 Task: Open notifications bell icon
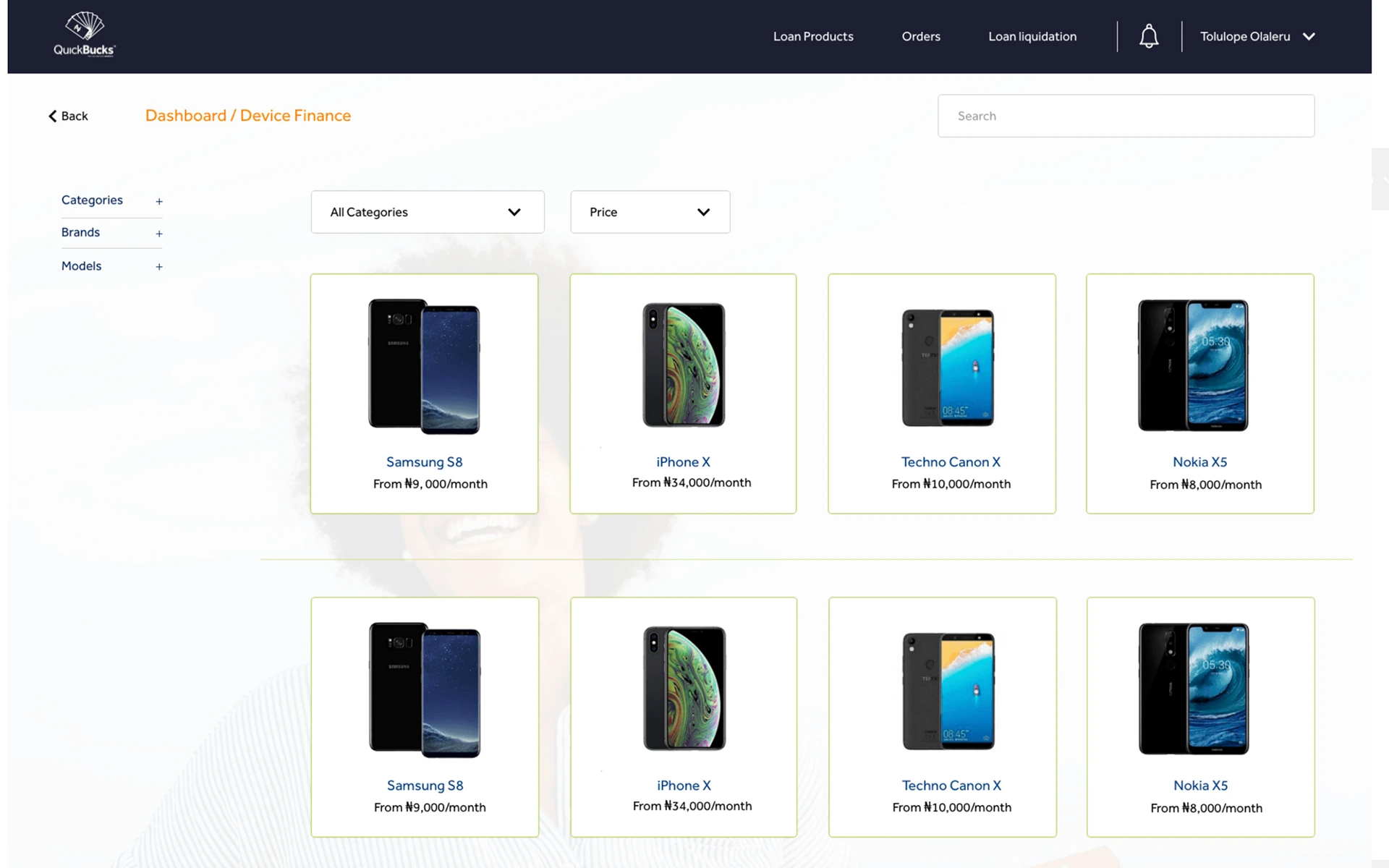(x=1149, y=36)
